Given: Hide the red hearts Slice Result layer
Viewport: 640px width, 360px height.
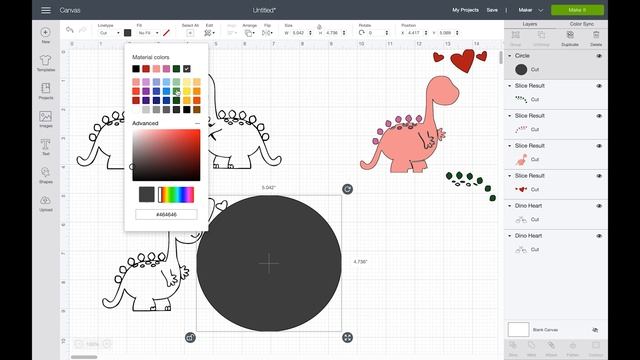Looking at the screenshot, I should pyautogui.click(x=599, y=176).
